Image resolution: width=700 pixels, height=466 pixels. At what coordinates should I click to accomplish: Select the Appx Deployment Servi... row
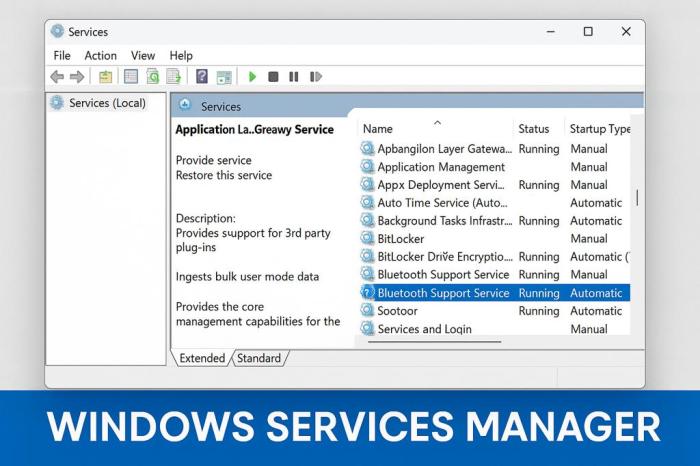[x=495, y=185]
